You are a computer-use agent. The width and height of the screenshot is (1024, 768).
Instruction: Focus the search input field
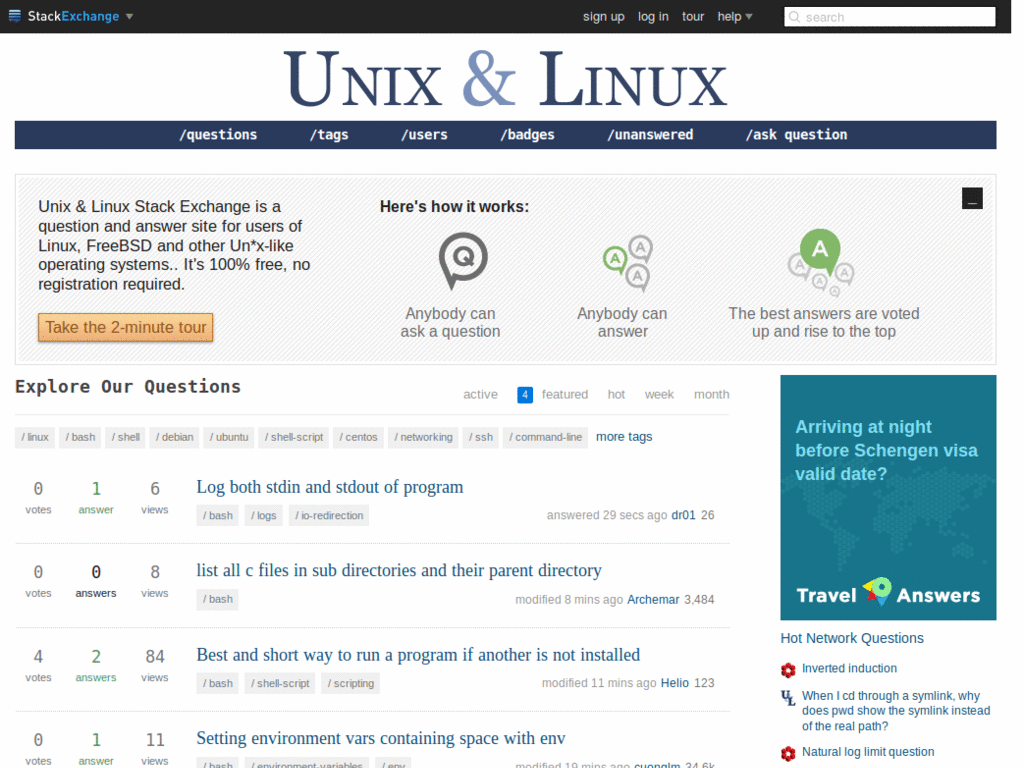coord(889,17)
